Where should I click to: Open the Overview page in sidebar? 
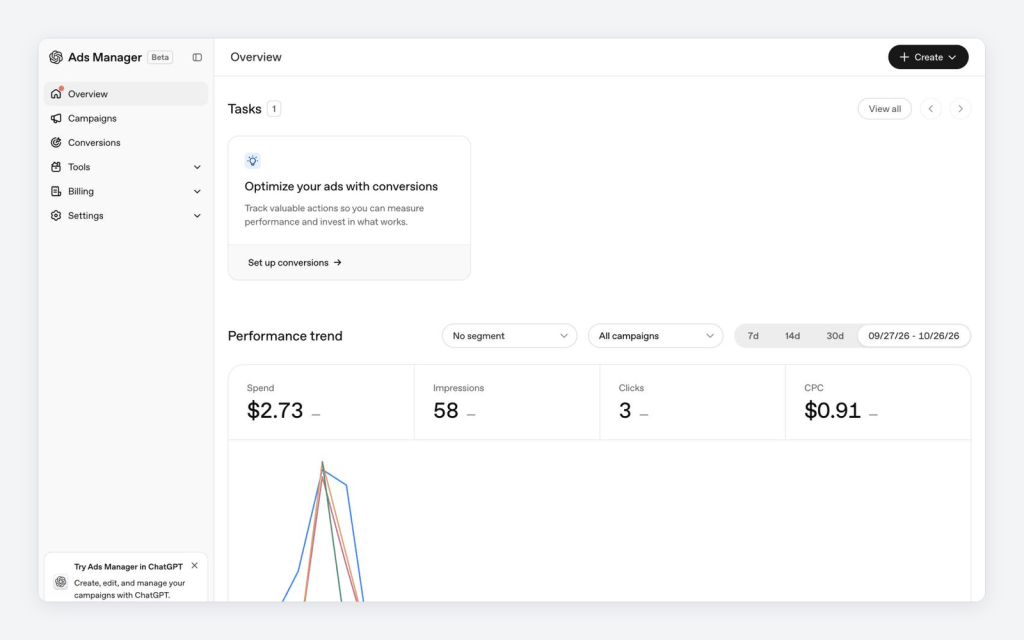(x=126, y=94)
